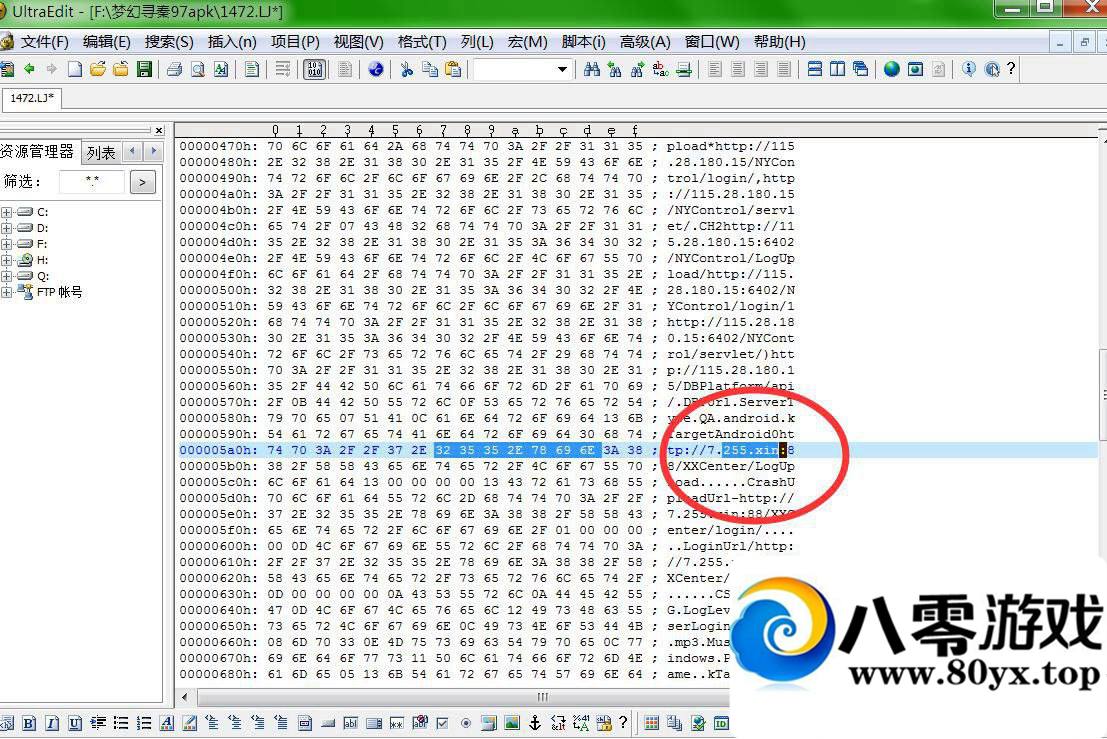Click the Find Previous binoculars icon

pos(615,69)
